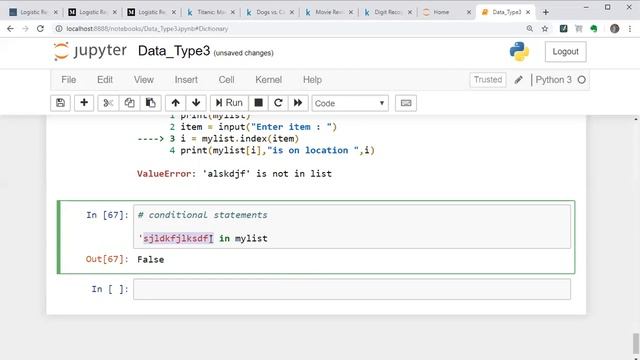Close the Data_Type3 browser tab

[528, 12]
